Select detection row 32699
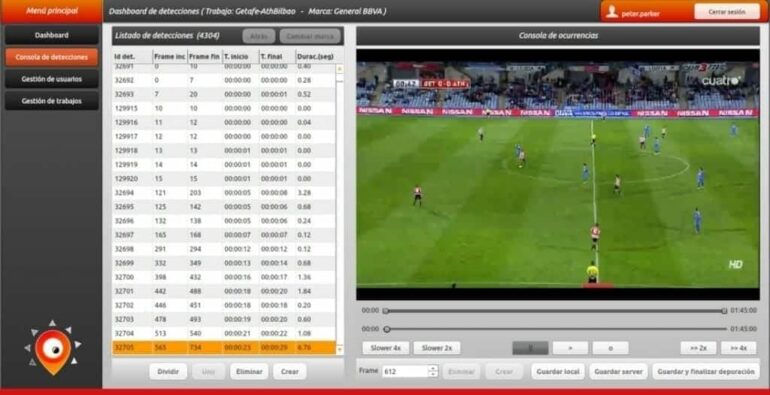 tap(224, 263)
